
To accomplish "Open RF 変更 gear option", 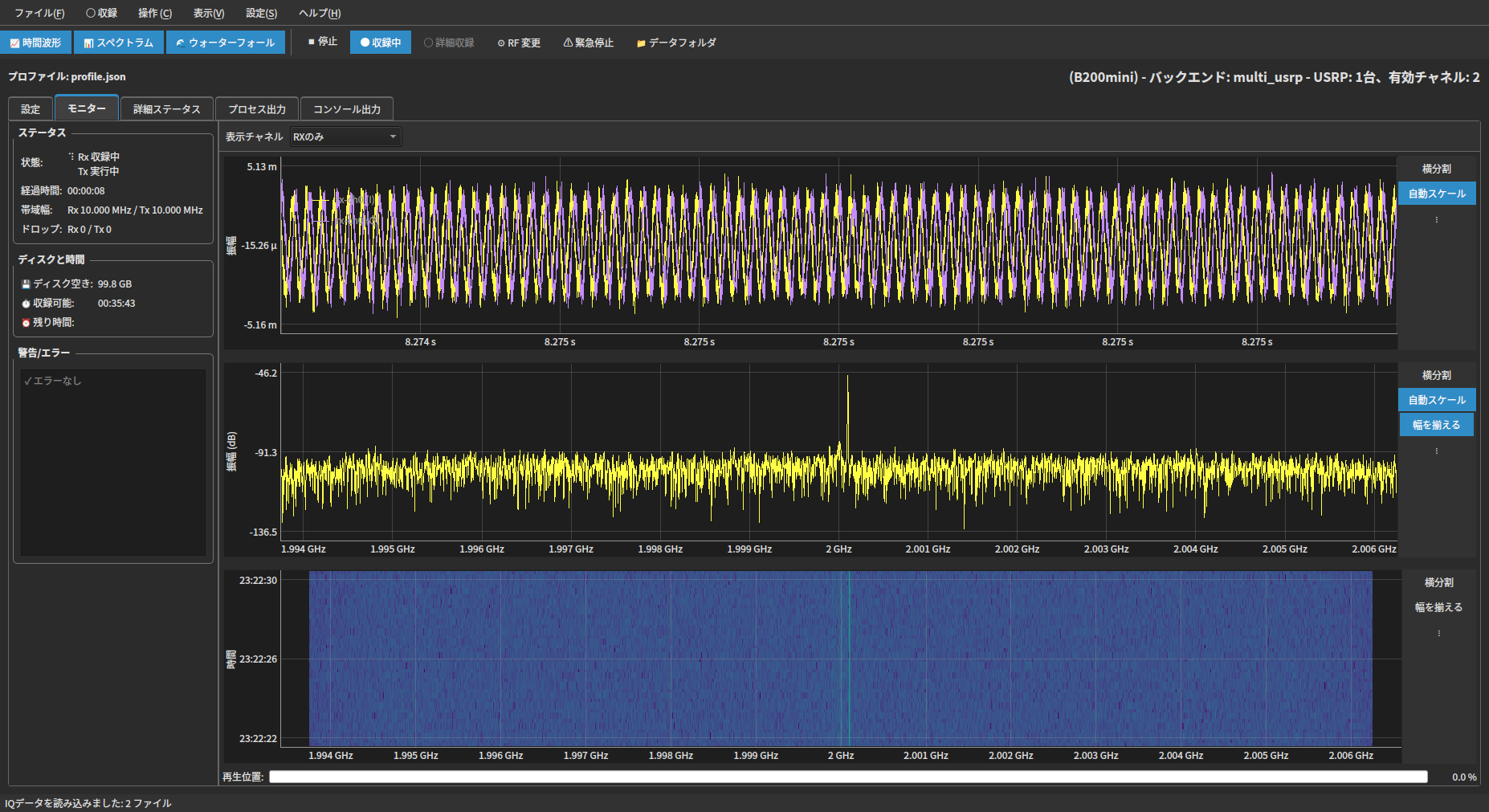I will (x=519, y=43).
